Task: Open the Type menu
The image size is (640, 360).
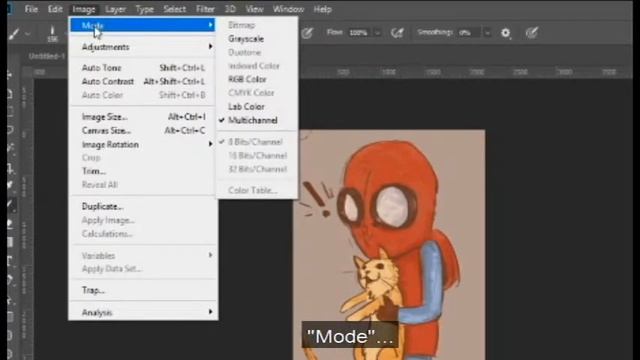Action: (144, 9)
